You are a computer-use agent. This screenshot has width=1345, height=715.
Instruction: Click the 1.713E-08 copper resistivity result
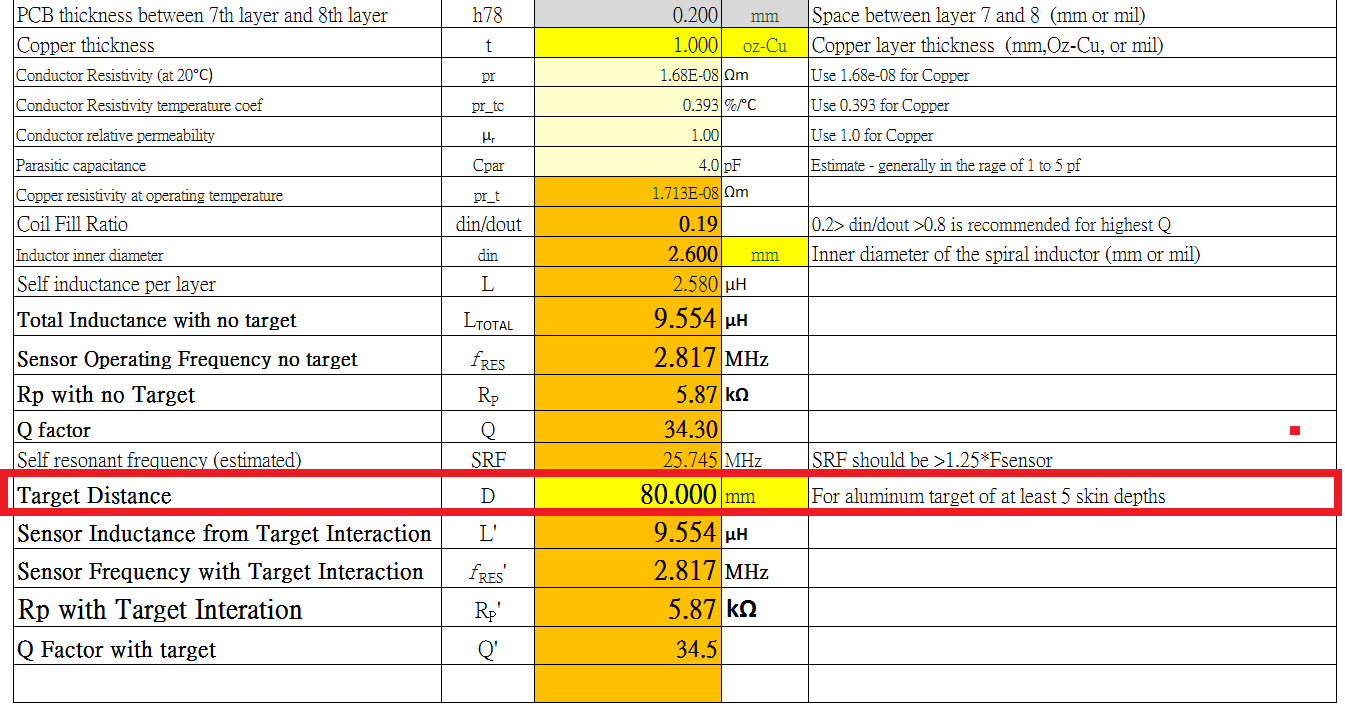point(628,194)
